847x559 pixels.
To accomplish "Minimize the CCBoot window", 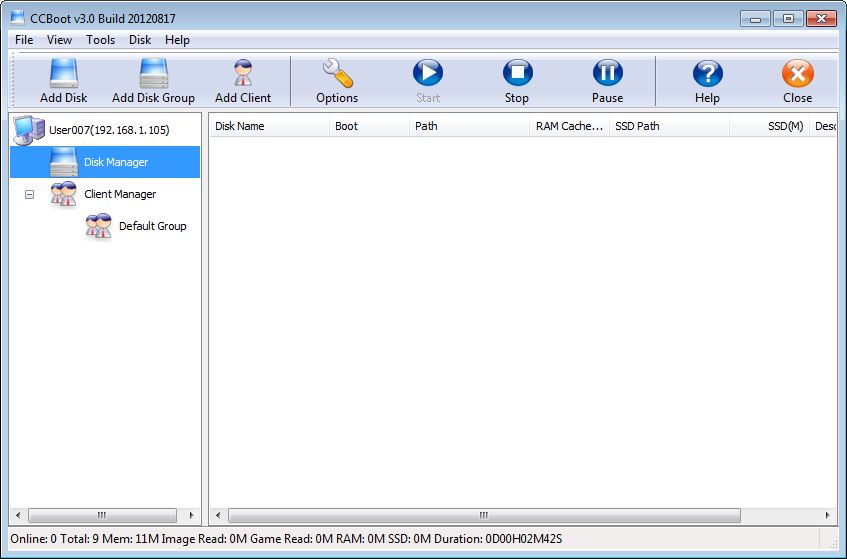I will click(756, 19).
